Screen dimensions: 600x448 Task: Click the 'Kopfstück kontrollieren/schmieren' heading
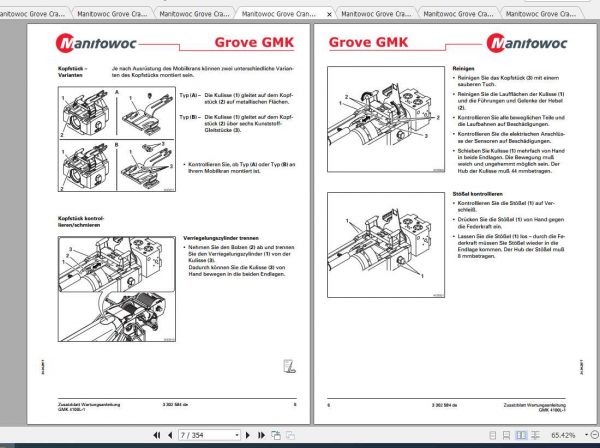click(81, 222)
